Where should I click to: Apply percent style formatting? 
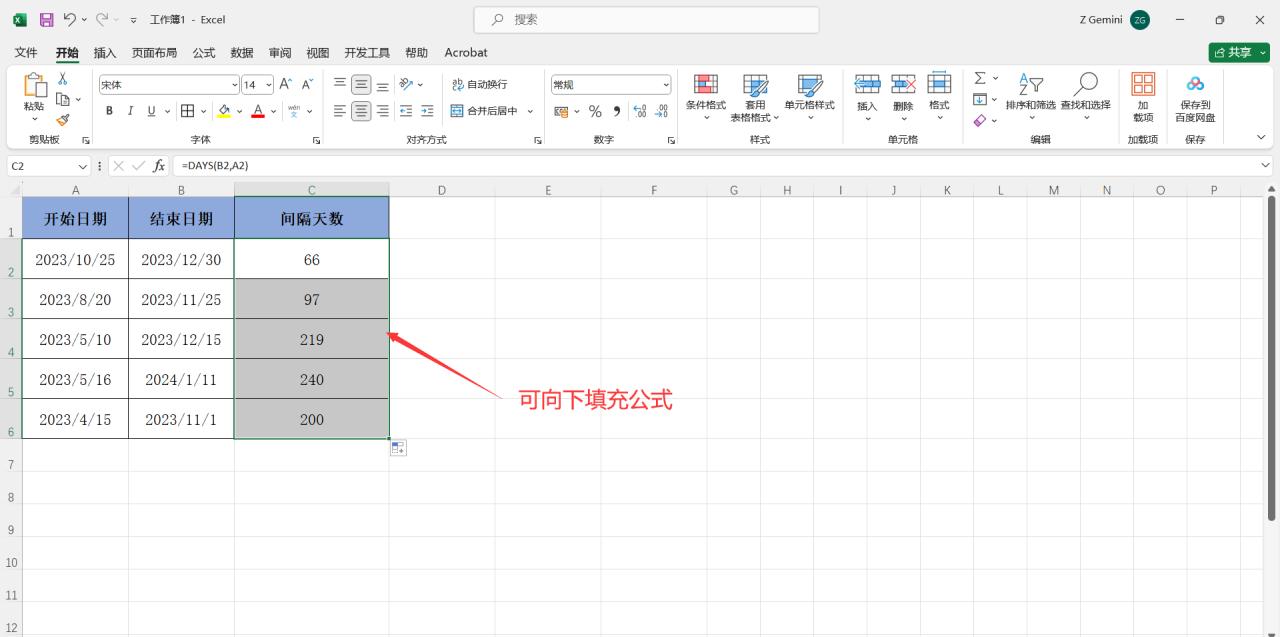[x=595, y=111]
